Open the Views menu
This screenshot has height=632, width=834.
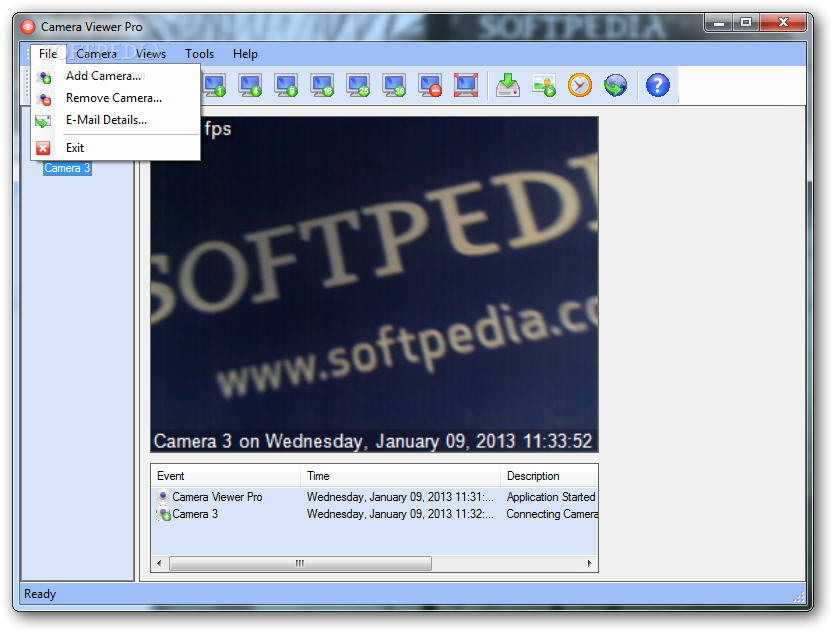pos(151,54)
